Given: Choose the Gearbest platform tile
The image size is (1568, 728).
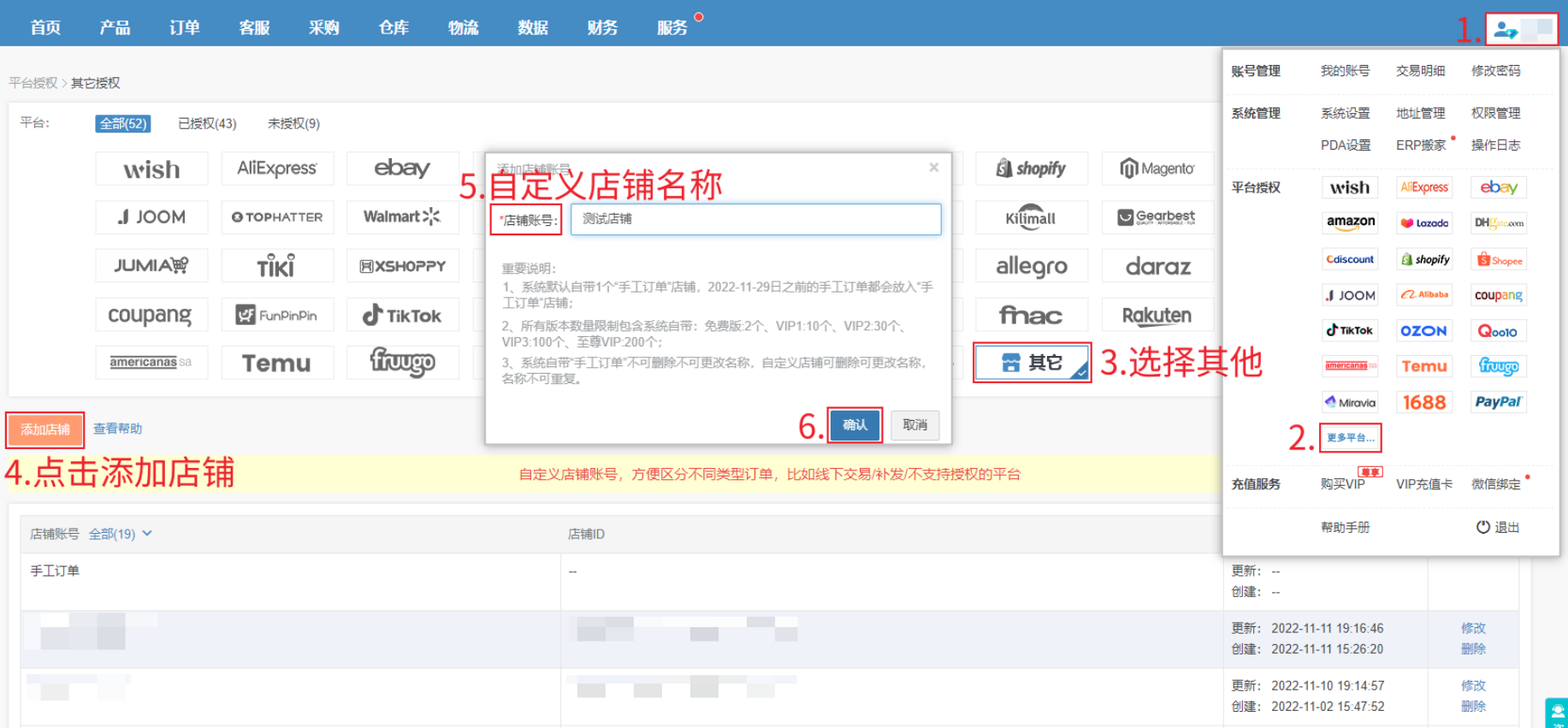Looking at the screenshot, I should [x=1157, y=217].
